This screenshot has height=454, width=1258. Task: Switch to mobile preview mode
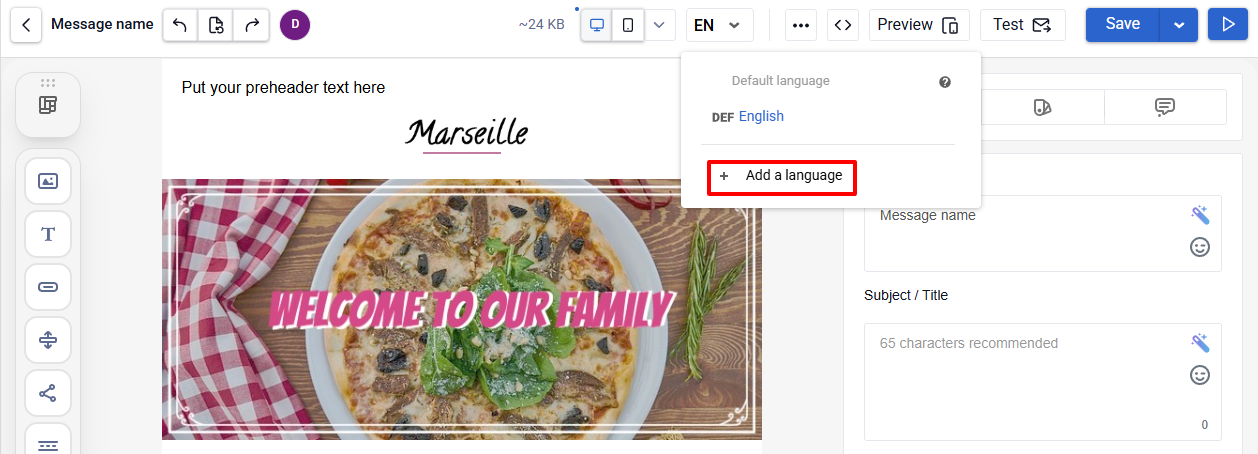[x=627, y=25]
